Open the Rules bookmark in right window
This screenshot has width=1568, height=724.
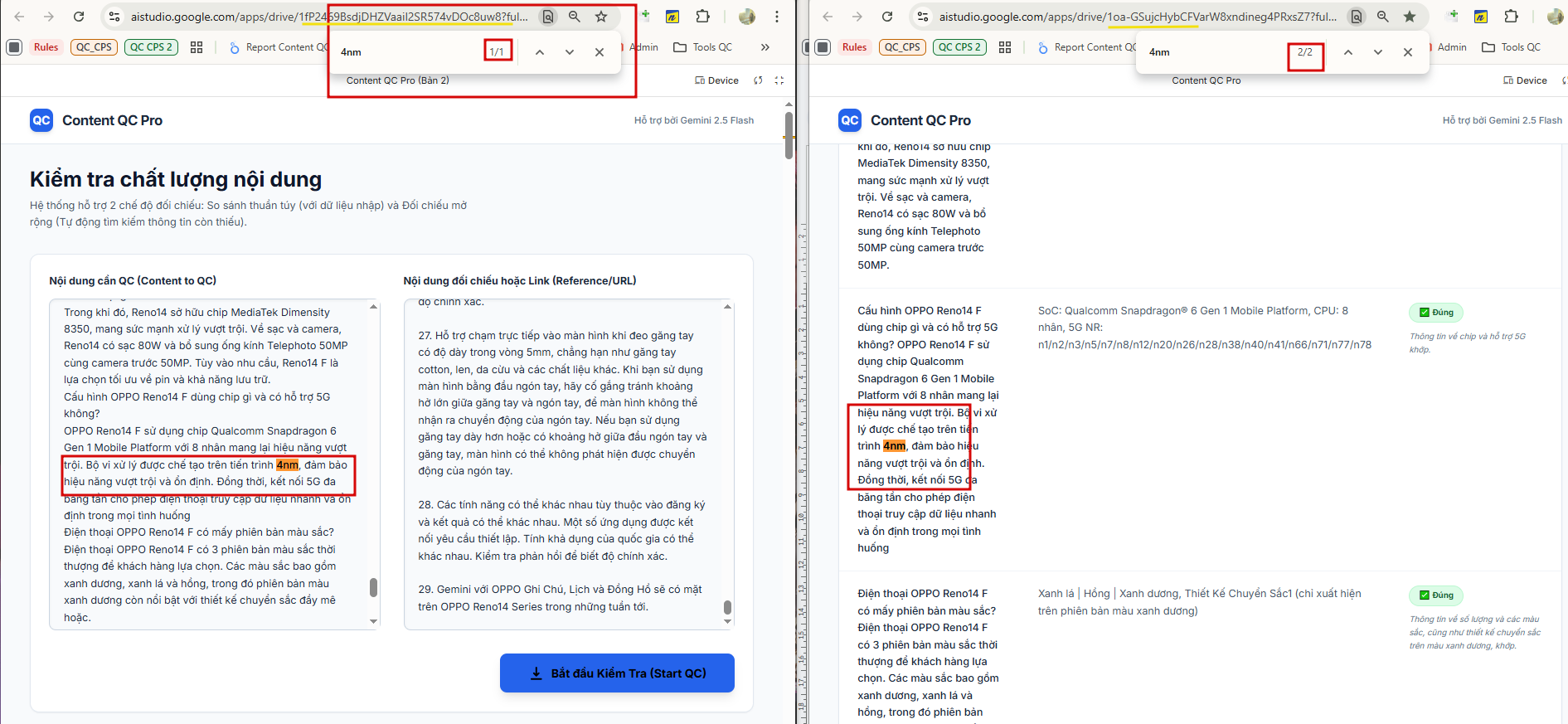click(855, 47)
